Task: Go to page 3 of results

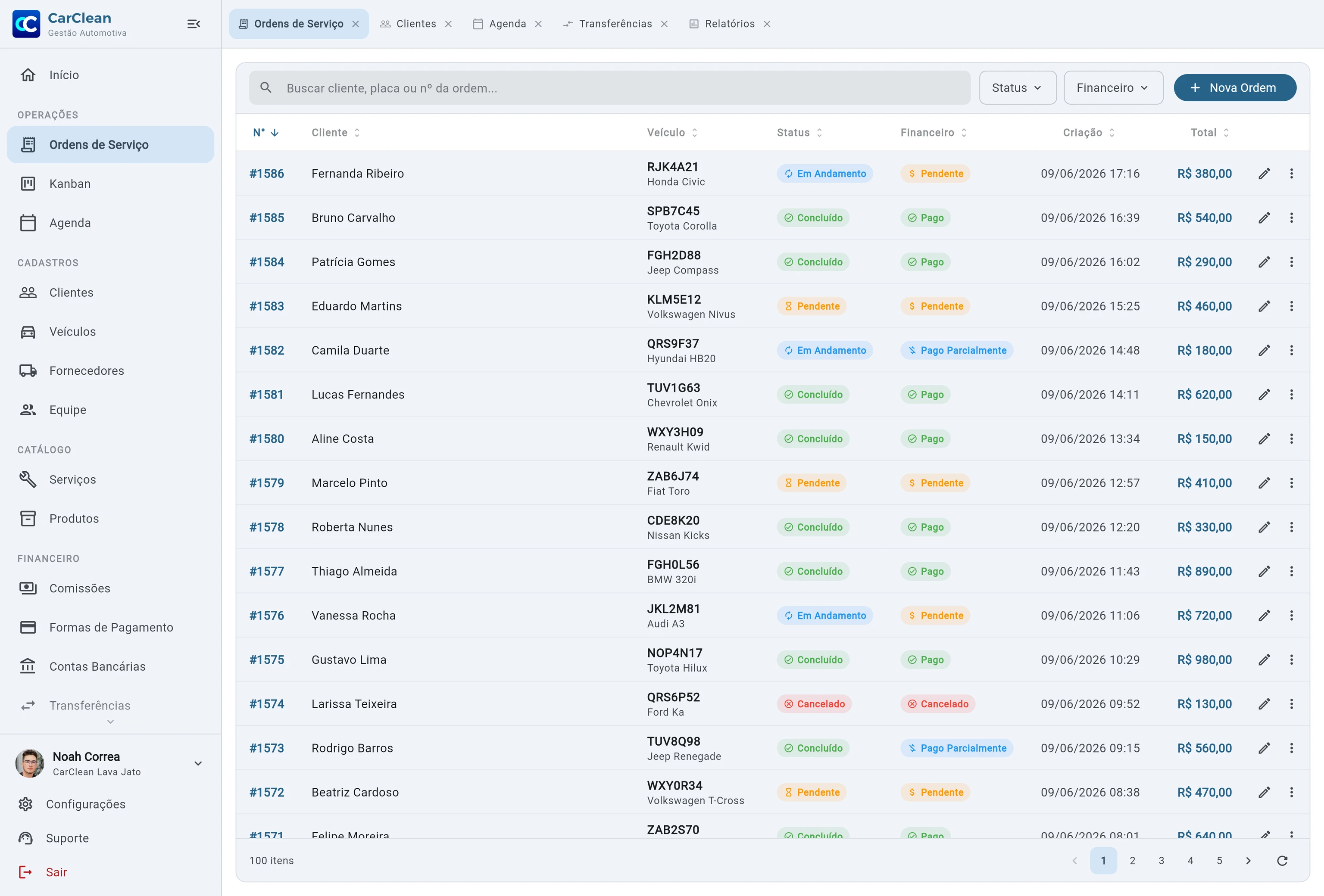Action: 1161,861
